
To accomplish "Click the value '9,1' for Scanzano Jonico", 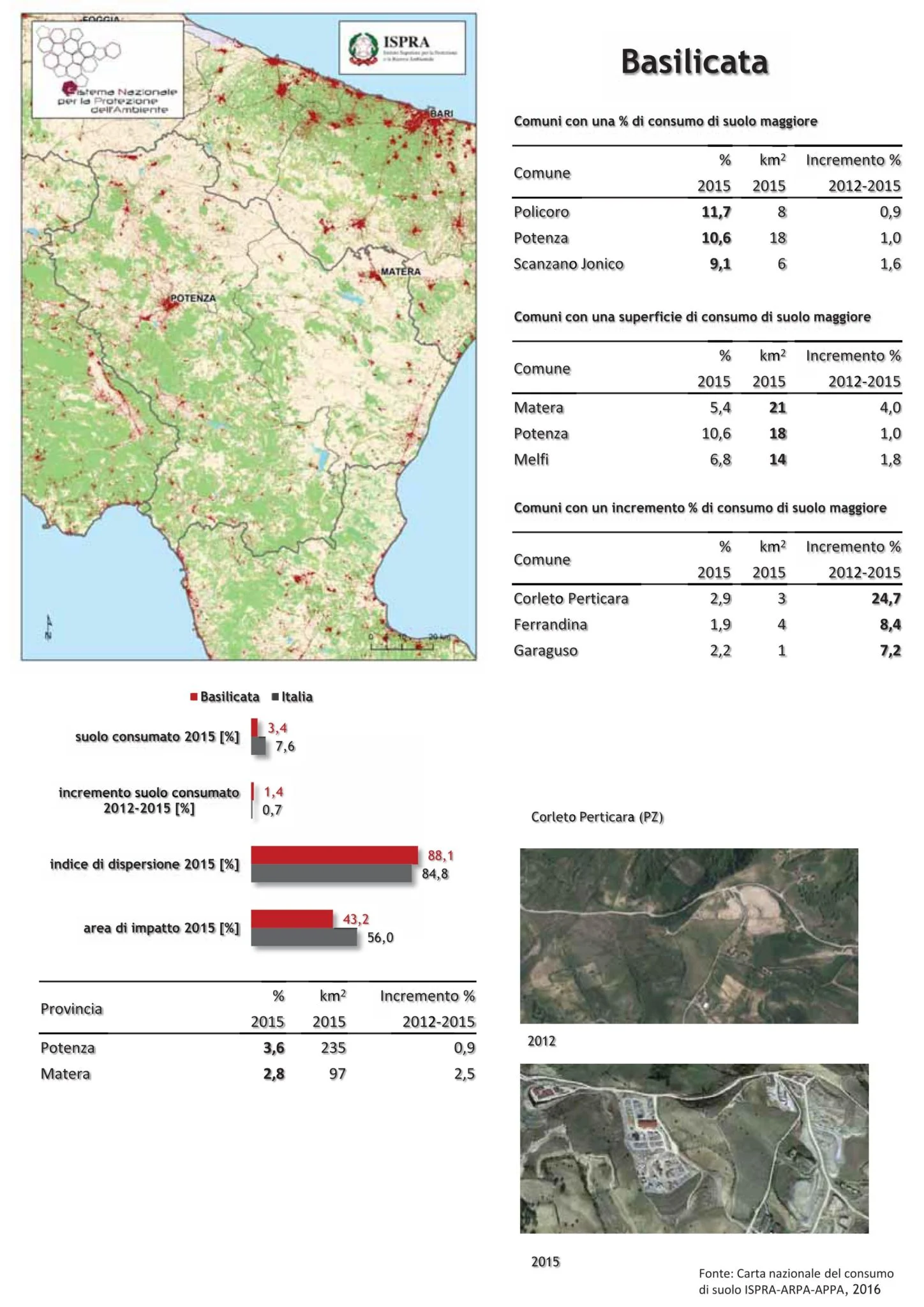I will (x=720, y=264).
